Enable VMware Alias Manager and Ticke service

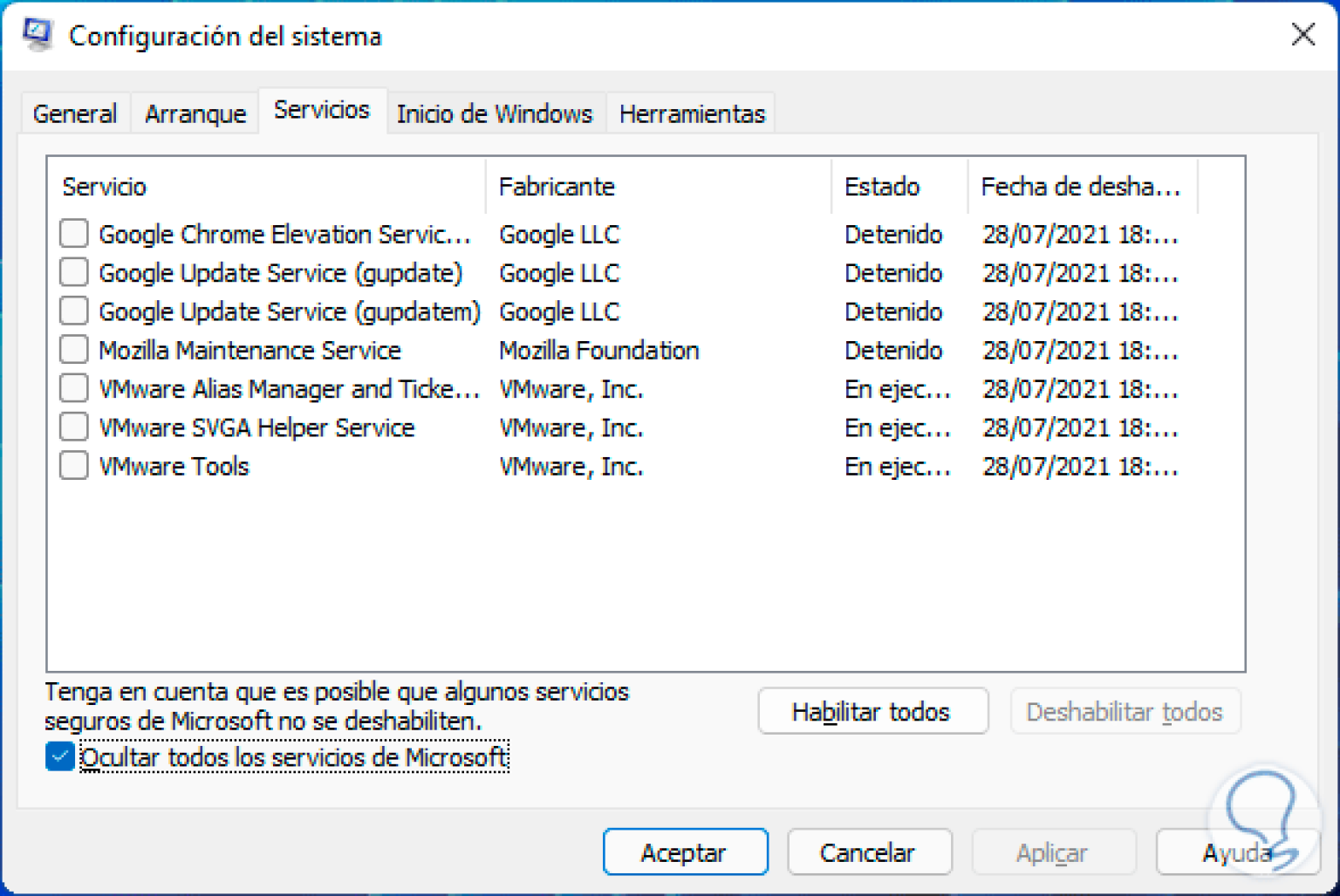[x=73, y=387]
